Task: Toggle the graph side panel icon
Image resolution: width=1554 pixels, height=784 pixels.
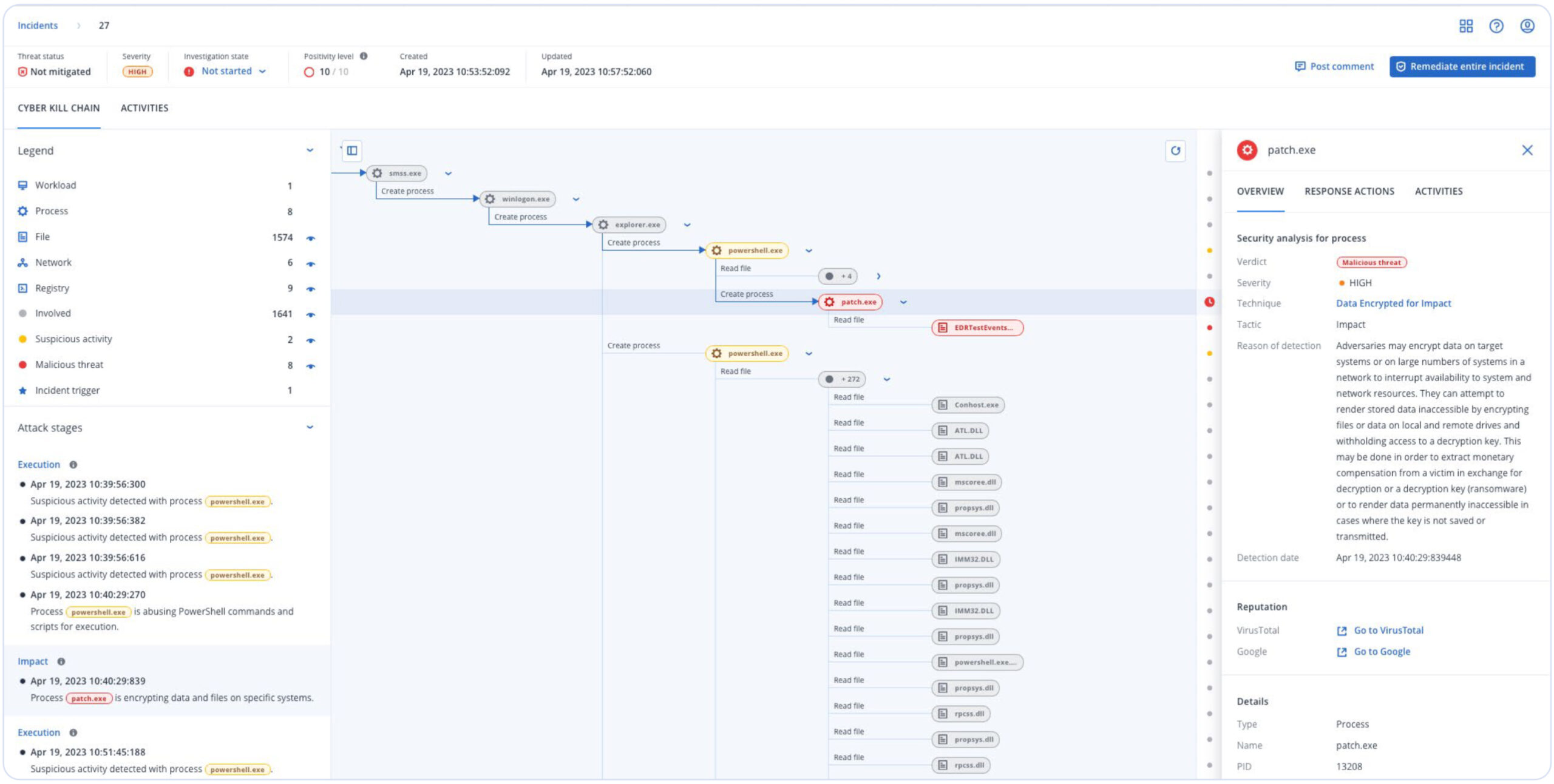Action: click(x=352, y=150)
